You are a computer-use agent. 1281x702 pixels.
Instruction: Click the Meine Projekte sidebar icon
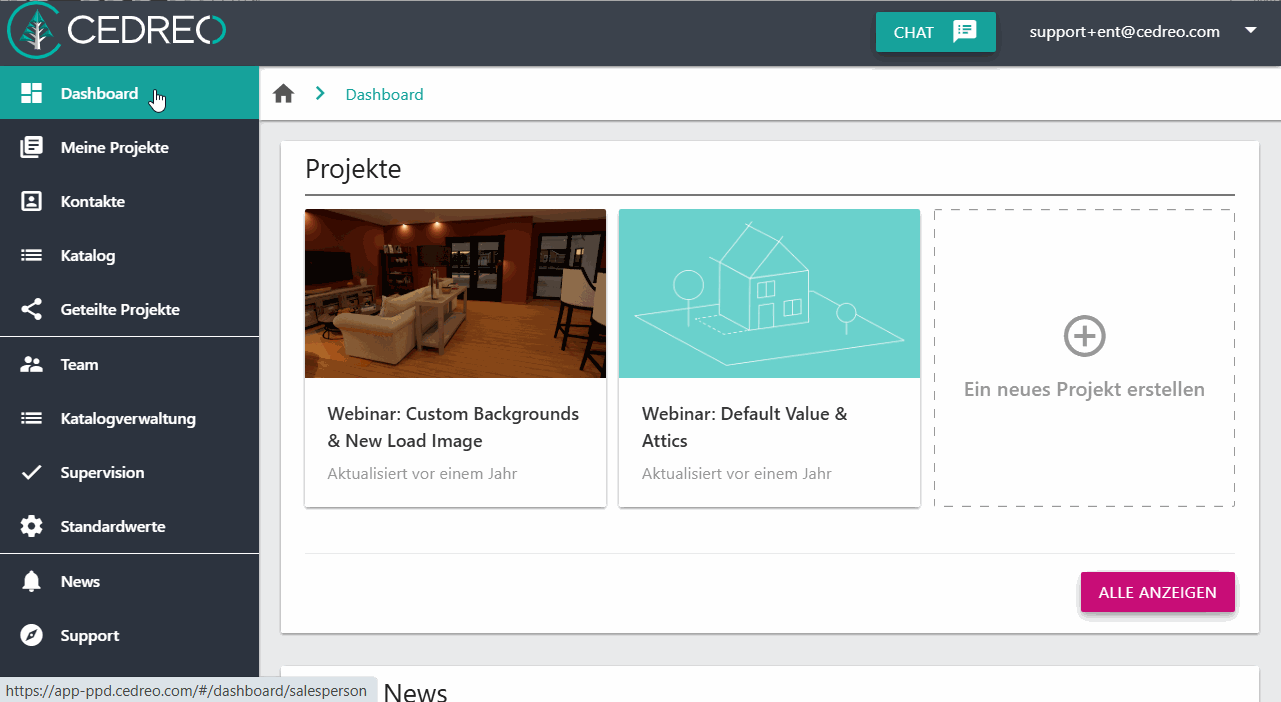(x=32, y=147)
